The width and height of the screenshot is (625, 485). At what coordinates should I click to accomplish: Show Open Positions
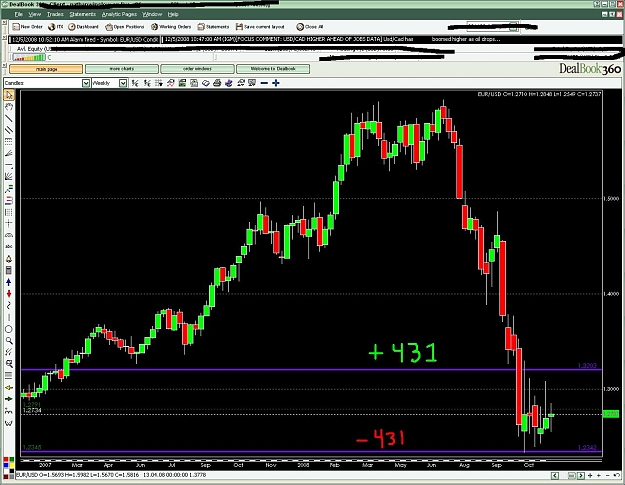click(124, 27)
